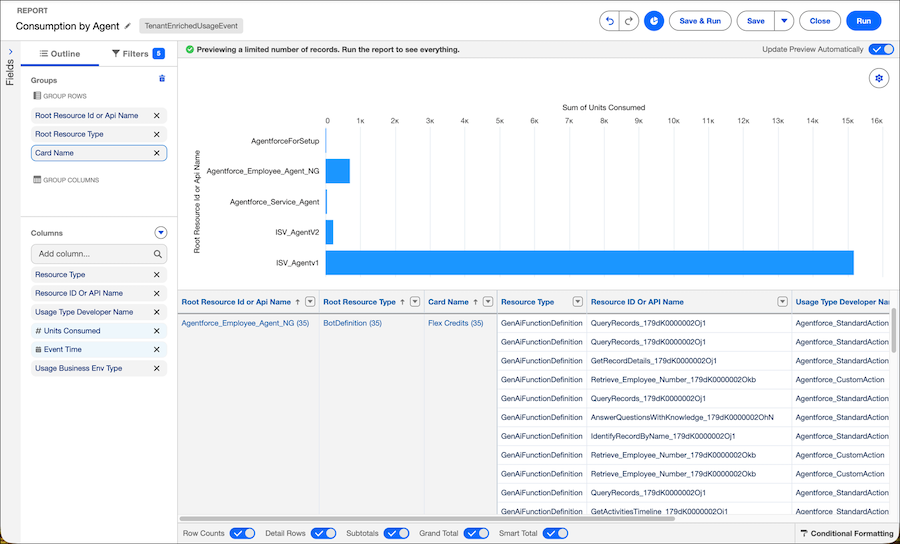Click the vertical table scrollbar

coord(893,331)
